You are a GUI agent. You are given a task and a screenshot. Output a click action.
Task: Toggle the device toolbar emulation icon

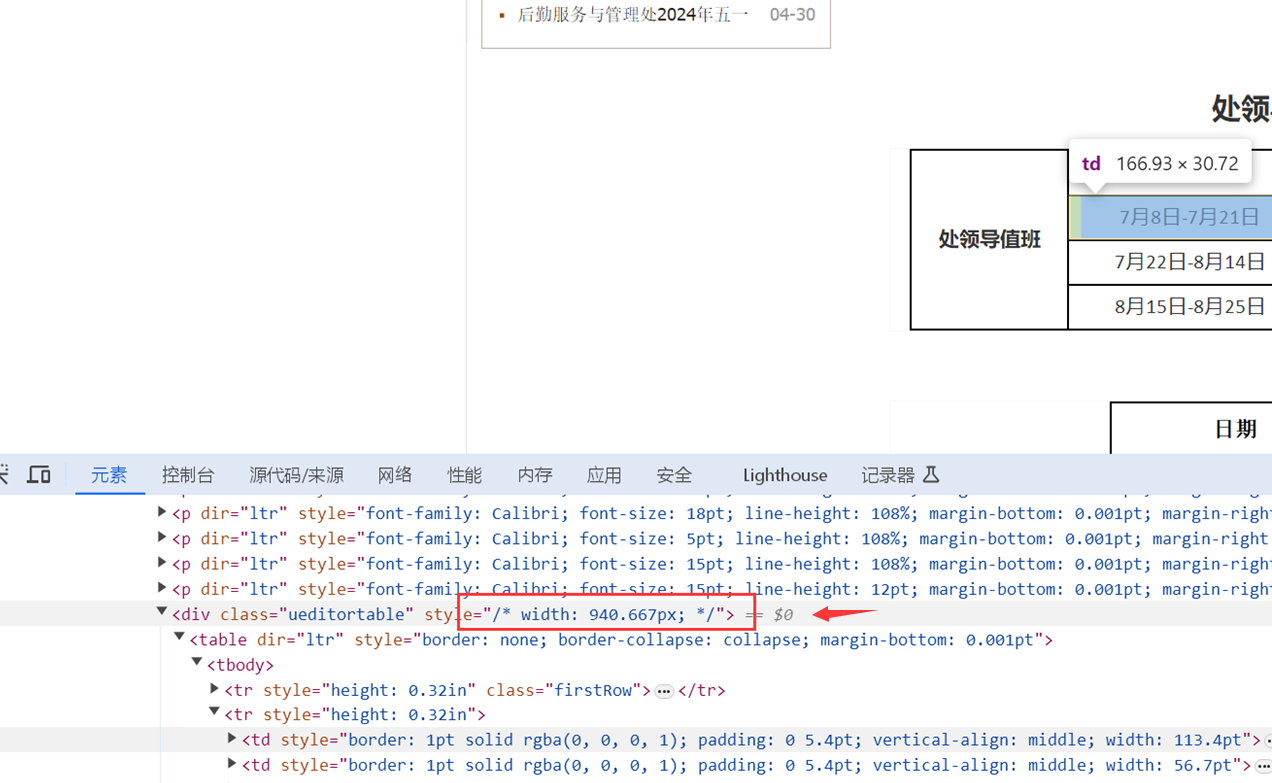[x=39, y=474]
